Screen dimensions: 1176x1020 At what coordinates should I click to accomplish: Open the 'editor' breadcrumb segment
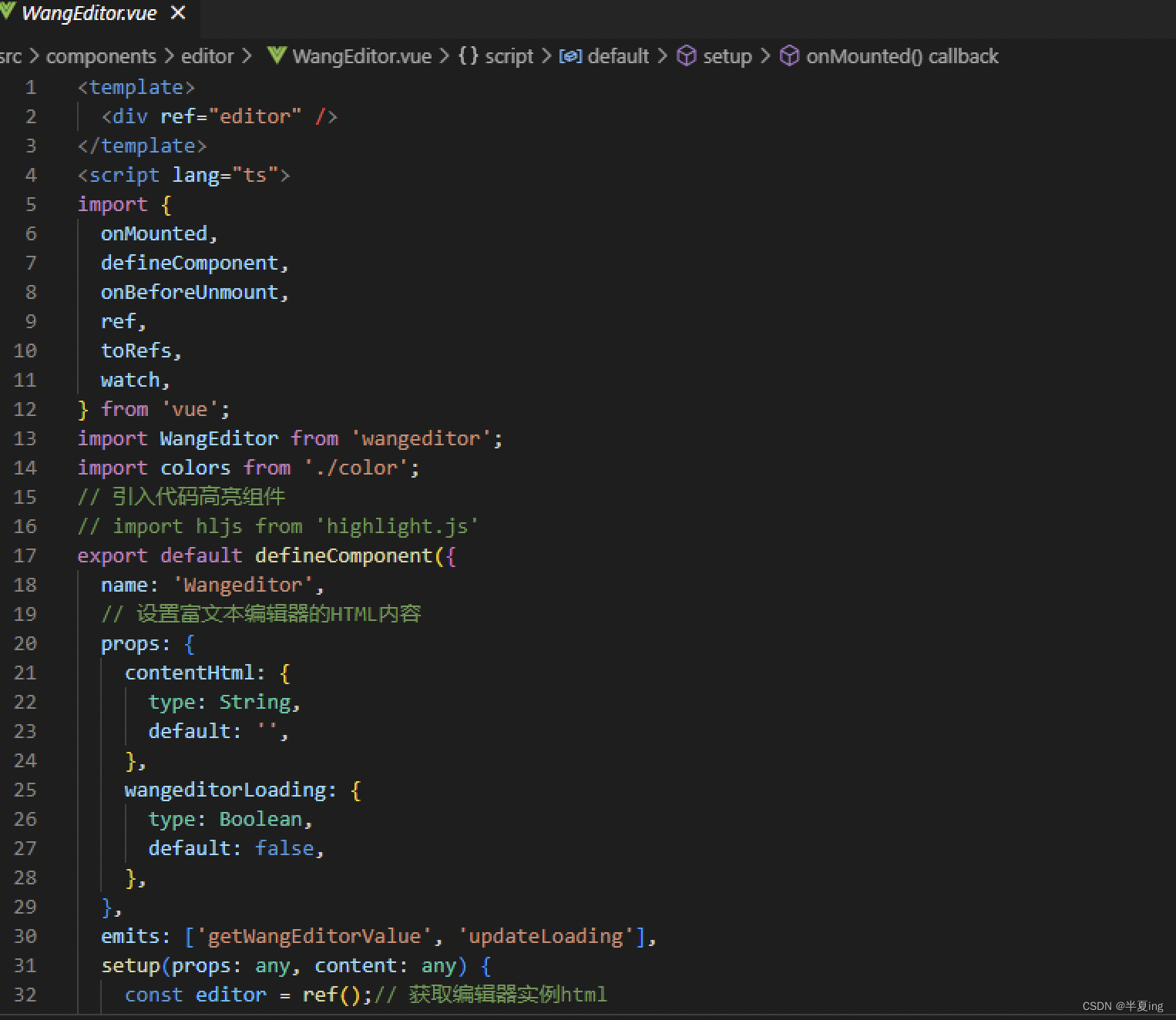(207, 56)
